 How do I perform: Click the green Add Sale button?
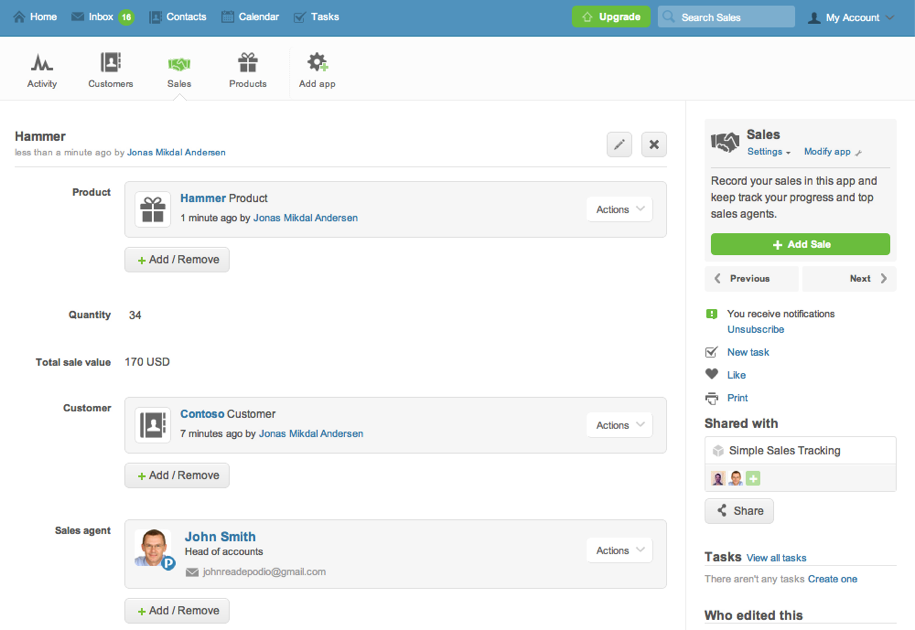pos(800,244)
